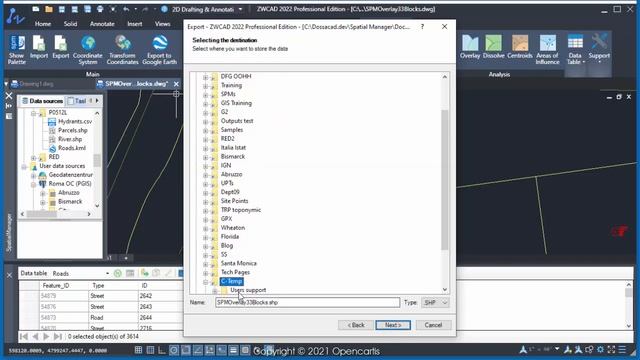This screenshot has width=640, height=360.
Task: Open settings gear in status bar
Action: pos(600,349)
